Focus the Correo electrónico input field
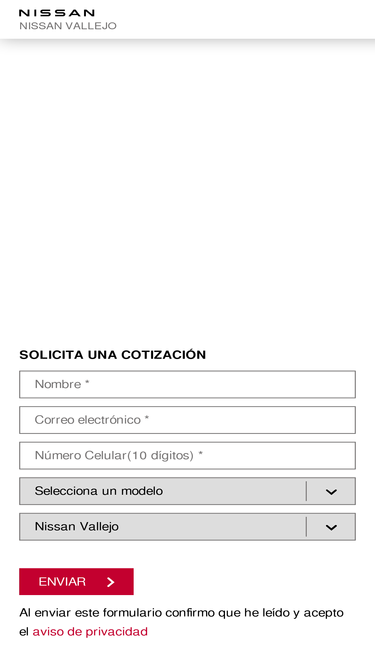The width and height of the screenshot is (375, 667). (188, 420)
